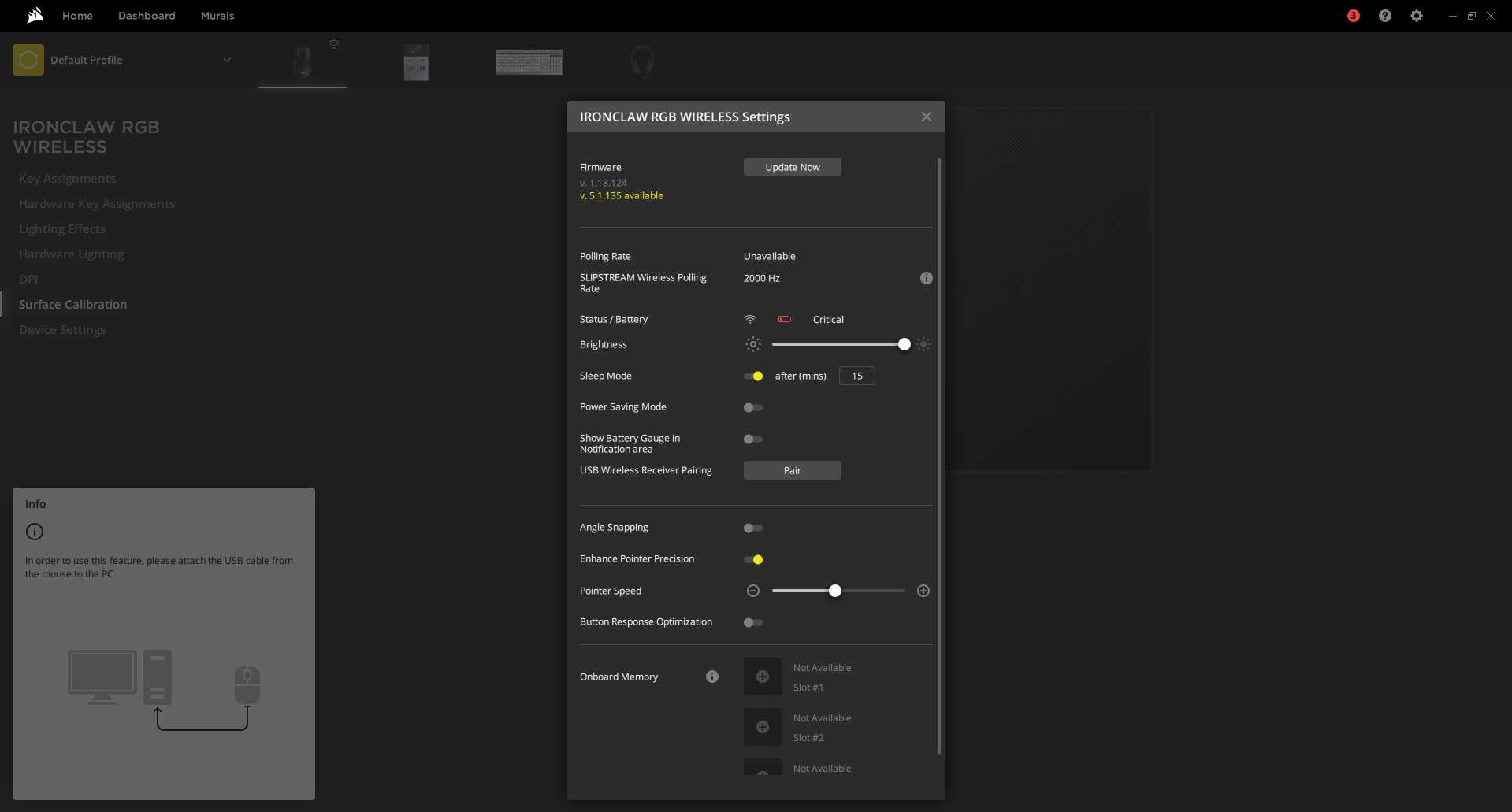1512x812 pixels.
Task: Click the Brightness slider handle
Action: pyautogui.click(x=905, y=344)
